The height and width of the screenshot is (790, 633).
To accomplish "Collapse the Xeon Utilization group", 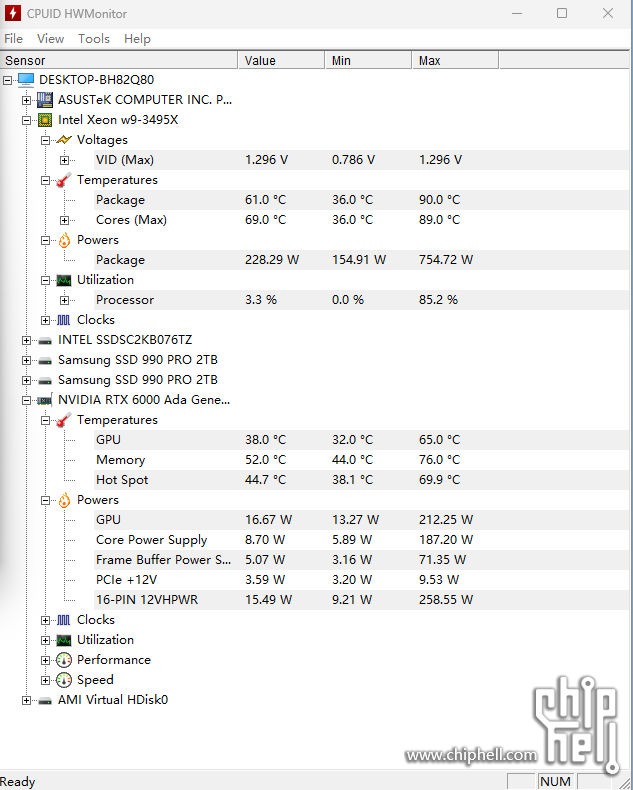I will point(45,280).
